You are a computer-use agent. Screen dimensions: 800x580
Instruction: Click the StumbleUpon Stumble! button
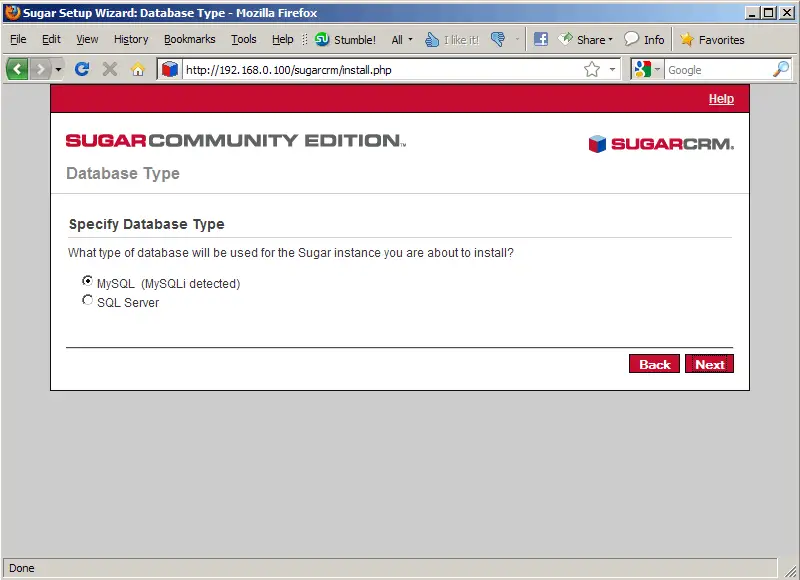tap(345, 39)
